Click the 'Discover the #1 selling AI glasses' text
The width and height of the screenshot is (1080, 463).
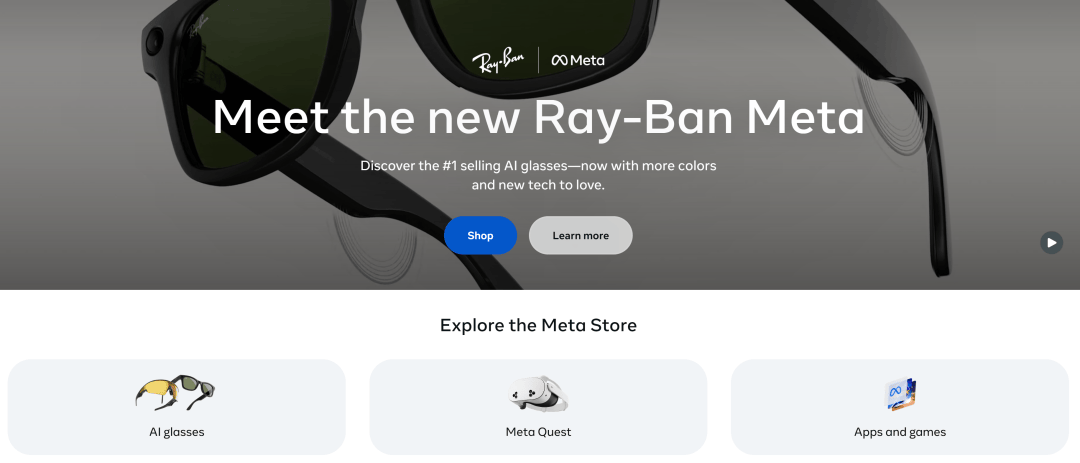(538, 176)
